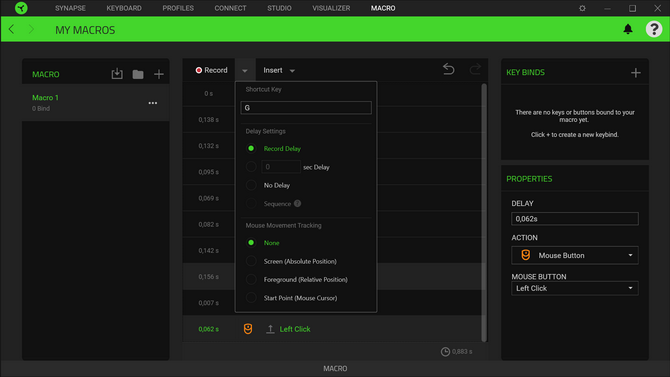Switch to the Synapse tab
The height and width of the screenshot is (377, 670).
click(x=70, y=8)
